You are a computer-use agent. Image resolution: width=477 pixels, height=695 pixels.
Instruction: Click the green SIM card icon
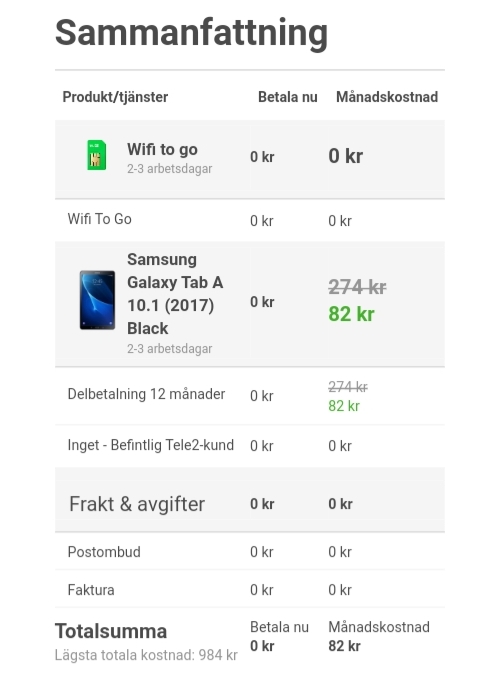tap(96, 155)
